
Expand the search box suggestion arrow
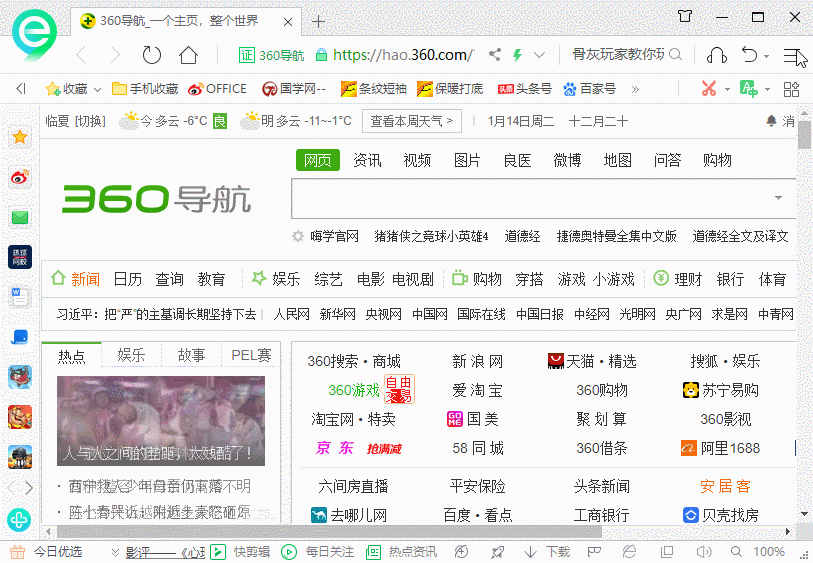pos(778,198)
